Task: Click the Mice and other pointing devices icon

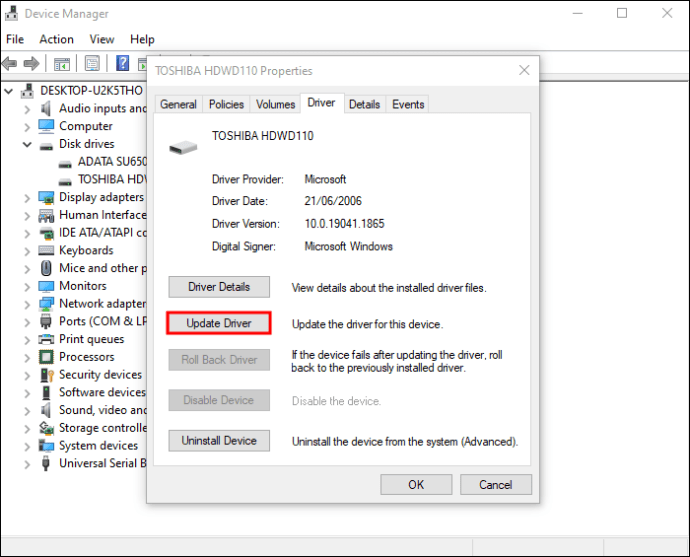Action: (46, 268)
